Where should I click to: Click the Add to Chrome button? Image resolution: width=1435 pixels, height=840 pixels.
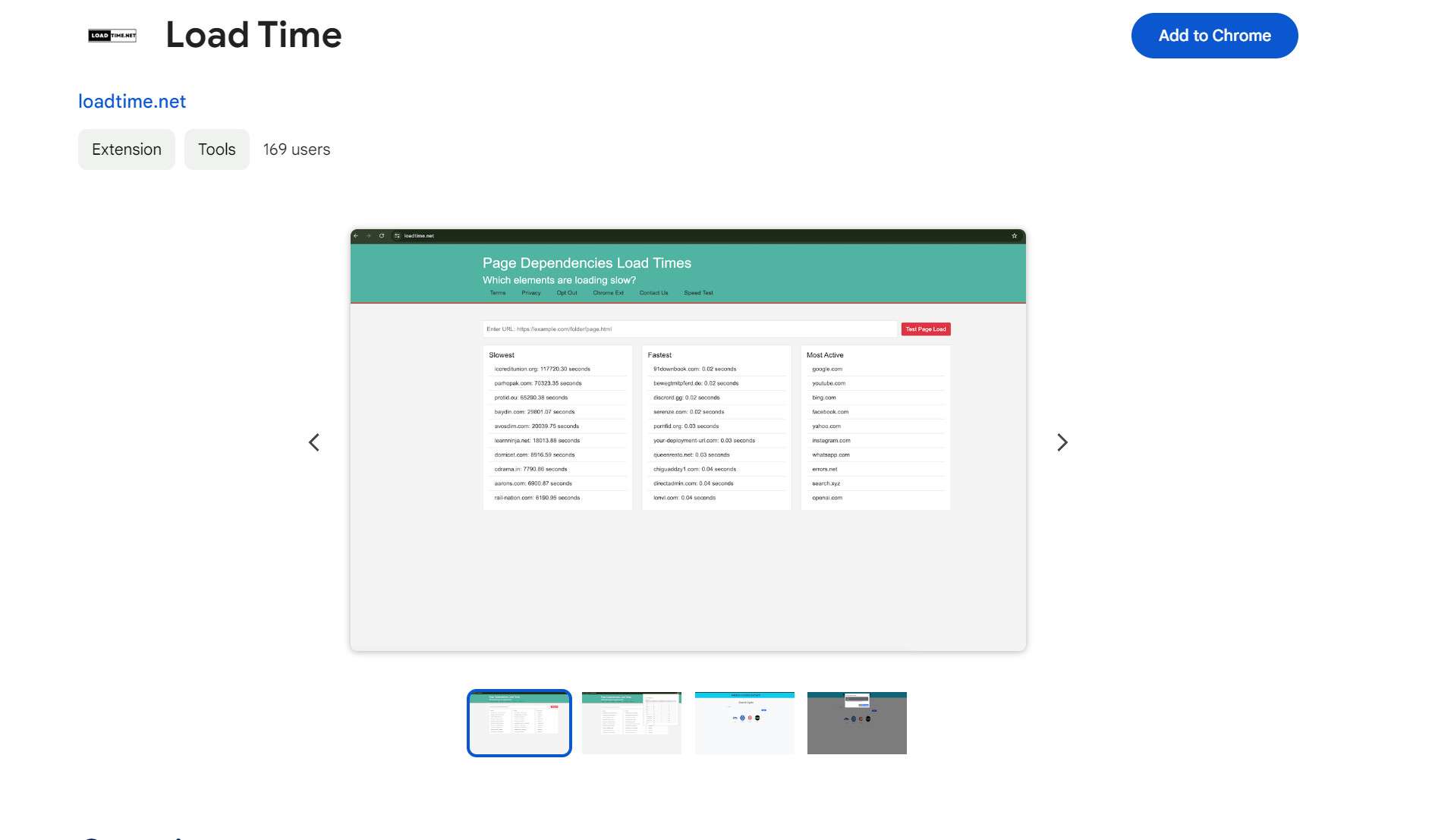coord(1214,36)
